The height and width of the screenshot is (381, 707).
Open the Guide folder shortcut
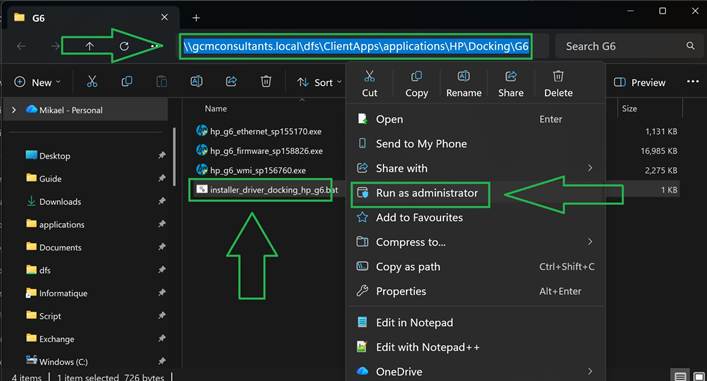pos(50,179)
